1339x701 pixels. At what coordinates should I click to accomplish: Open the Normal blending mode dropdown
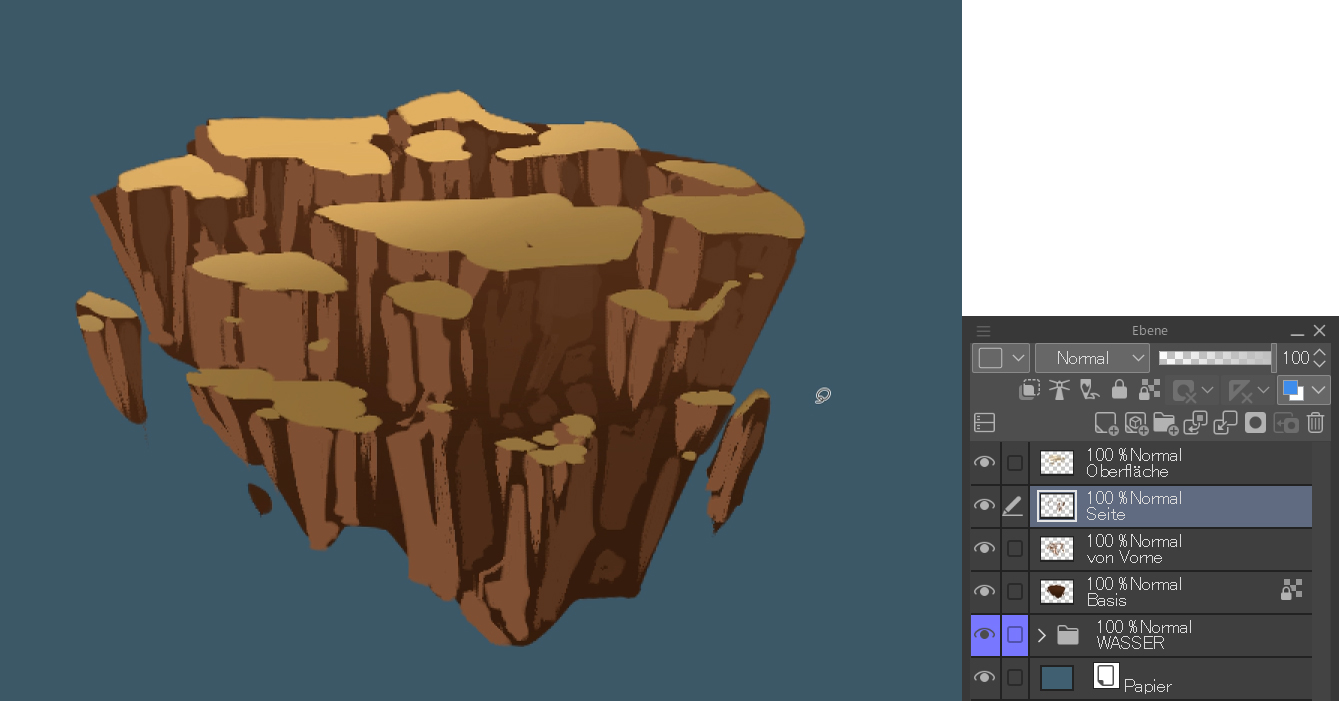pos(1092,358)
